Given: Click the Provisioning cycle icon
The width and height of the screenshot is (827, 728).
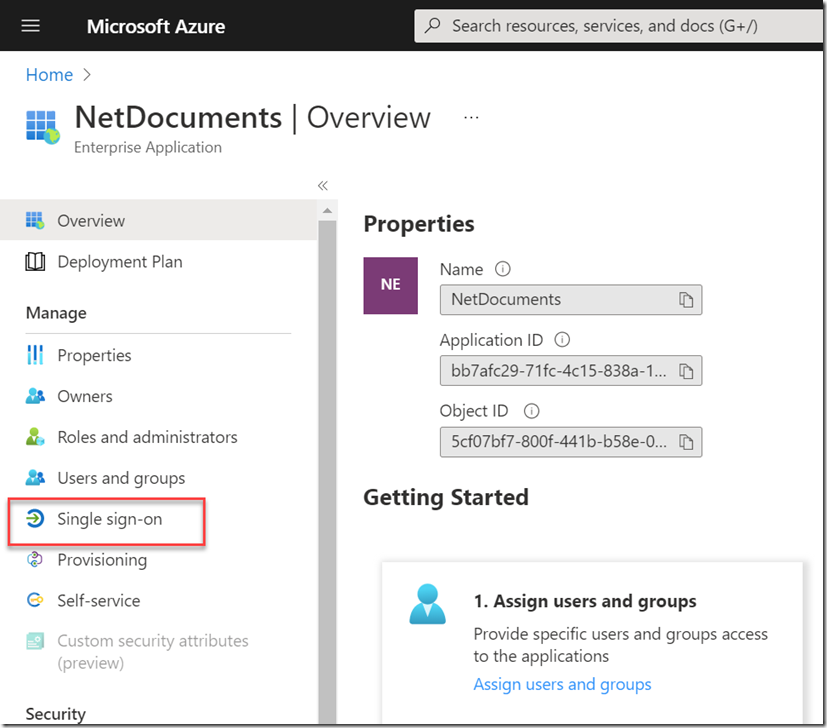Looking at the screenshot, I should [35, 559].
